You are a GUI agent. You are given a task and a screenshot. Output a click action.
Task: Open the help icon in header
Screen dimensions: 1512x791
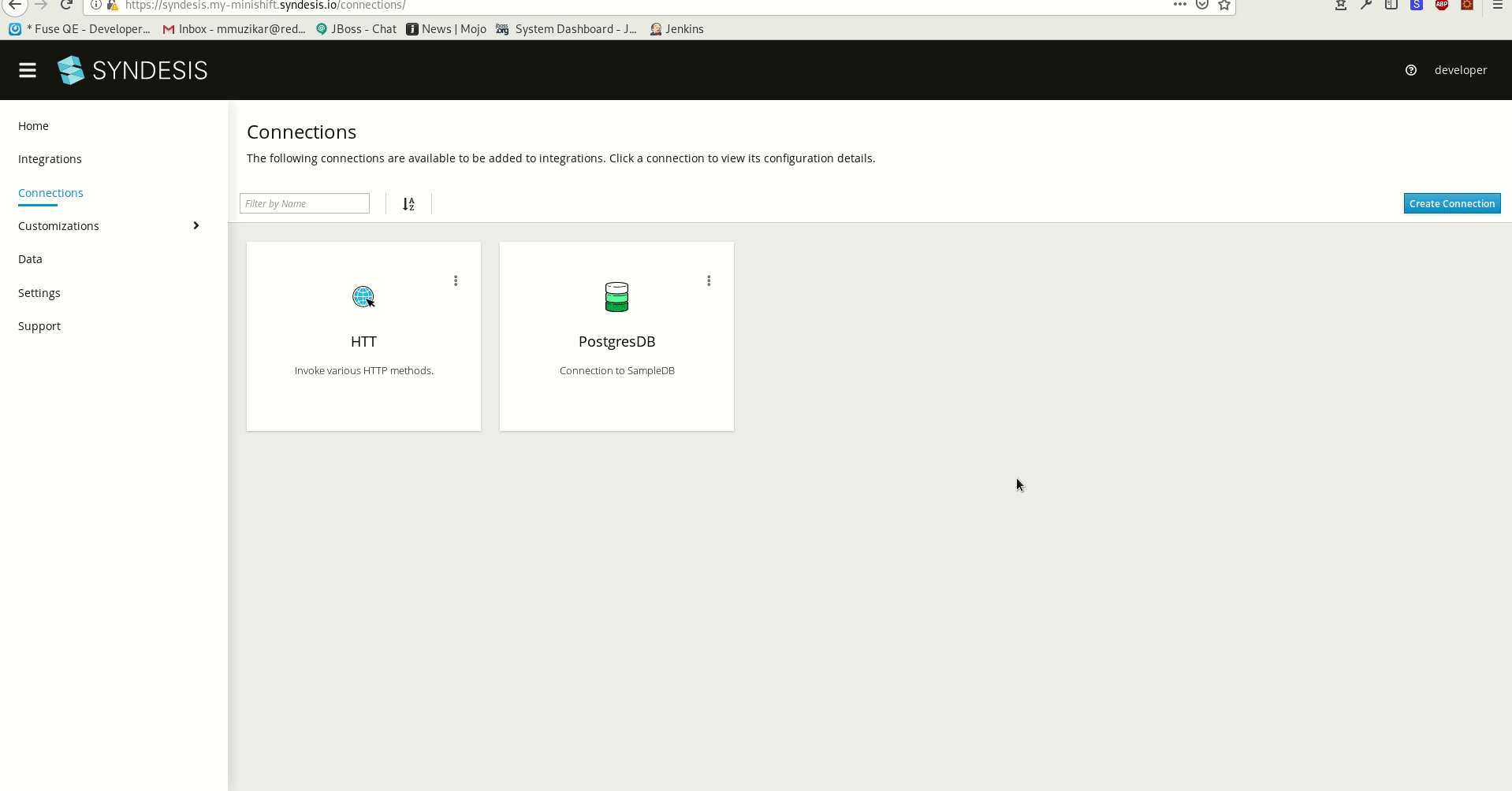point(1411,70)
